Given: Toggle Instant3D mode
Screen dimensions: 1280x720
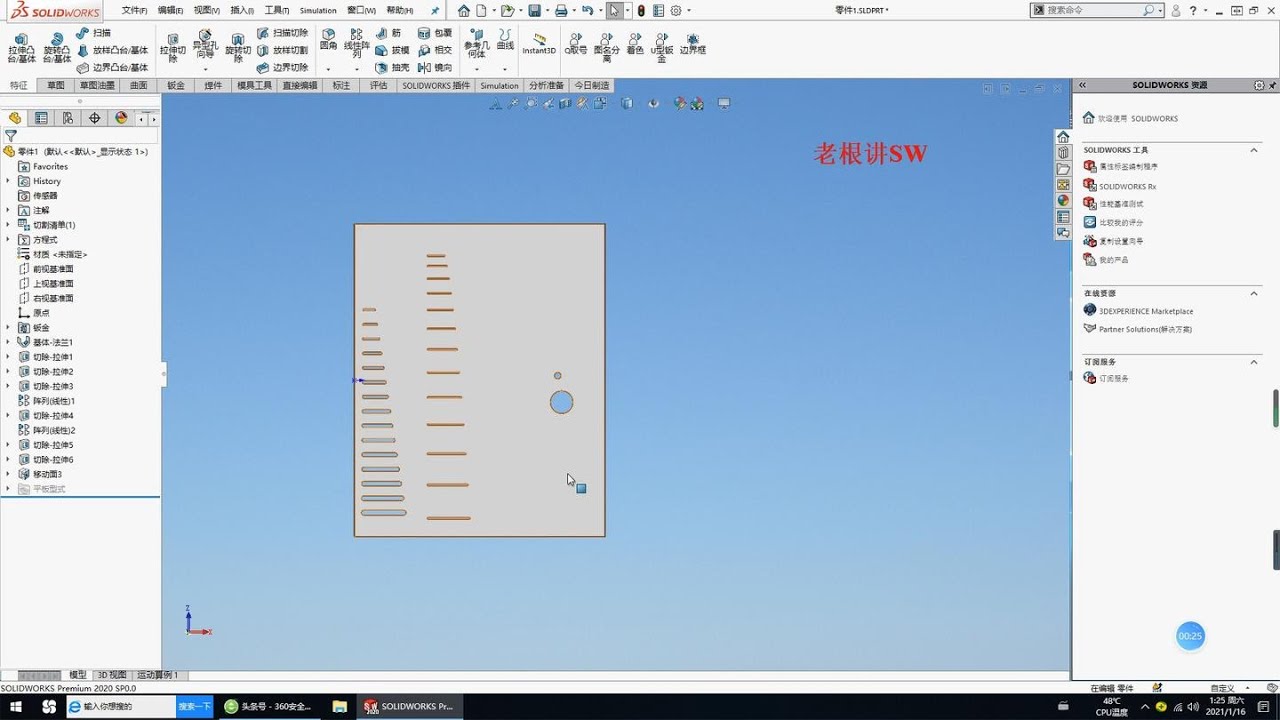Looking at the screenshot, I should (539, 43).
